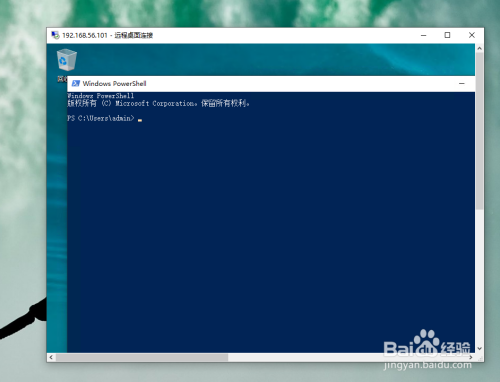
Task: Click the horizontal scrollbar right arrow
Action: click(471, 357)
